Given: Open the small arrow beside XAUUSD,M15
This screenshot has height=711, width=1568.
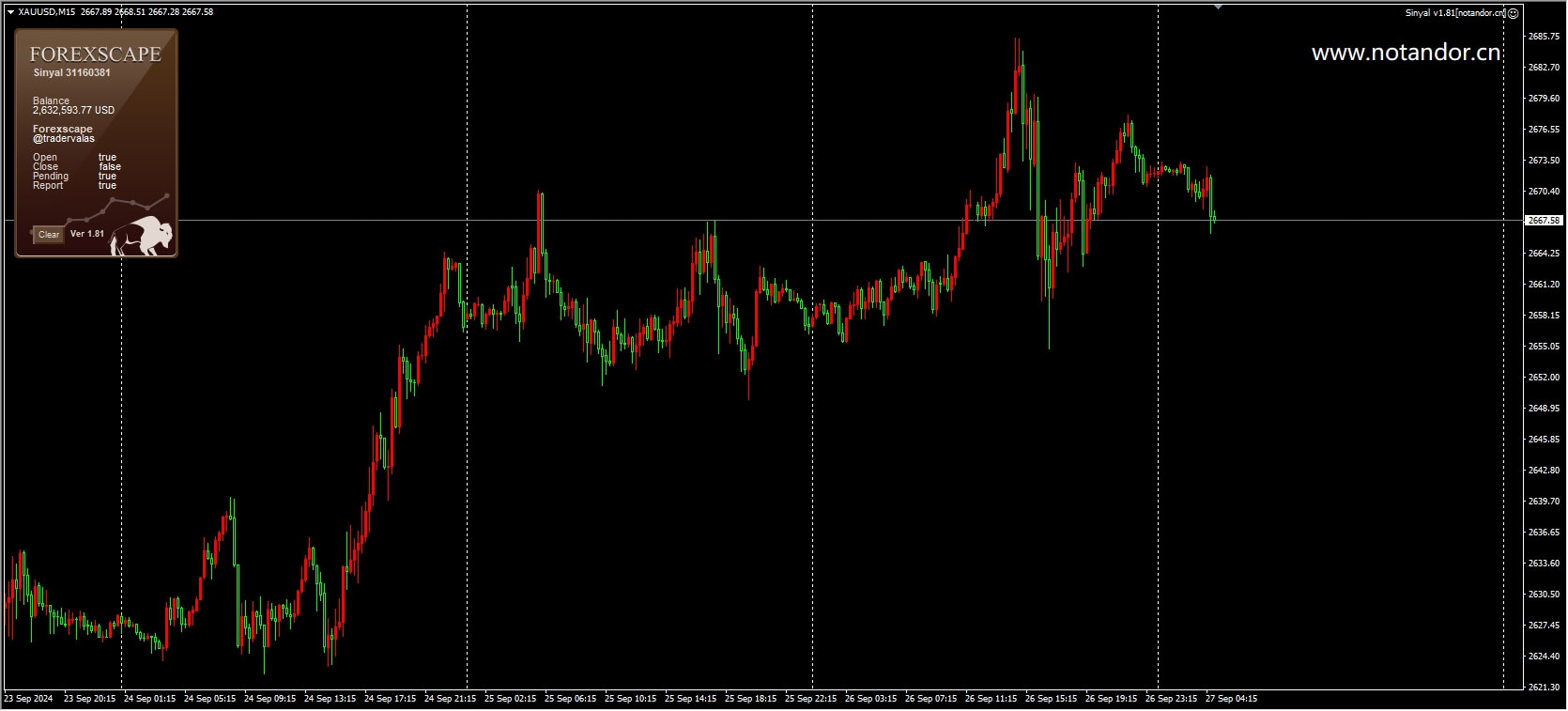Looking at the screenshot, I should [x=9, y=12].
